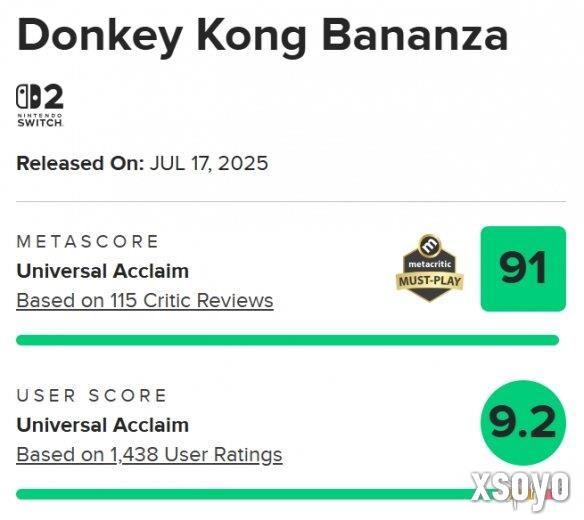The width and height of the screenshot is (584, 520).
Task: Click the green Metascore progress bar
Action: (x=288, y=340)
